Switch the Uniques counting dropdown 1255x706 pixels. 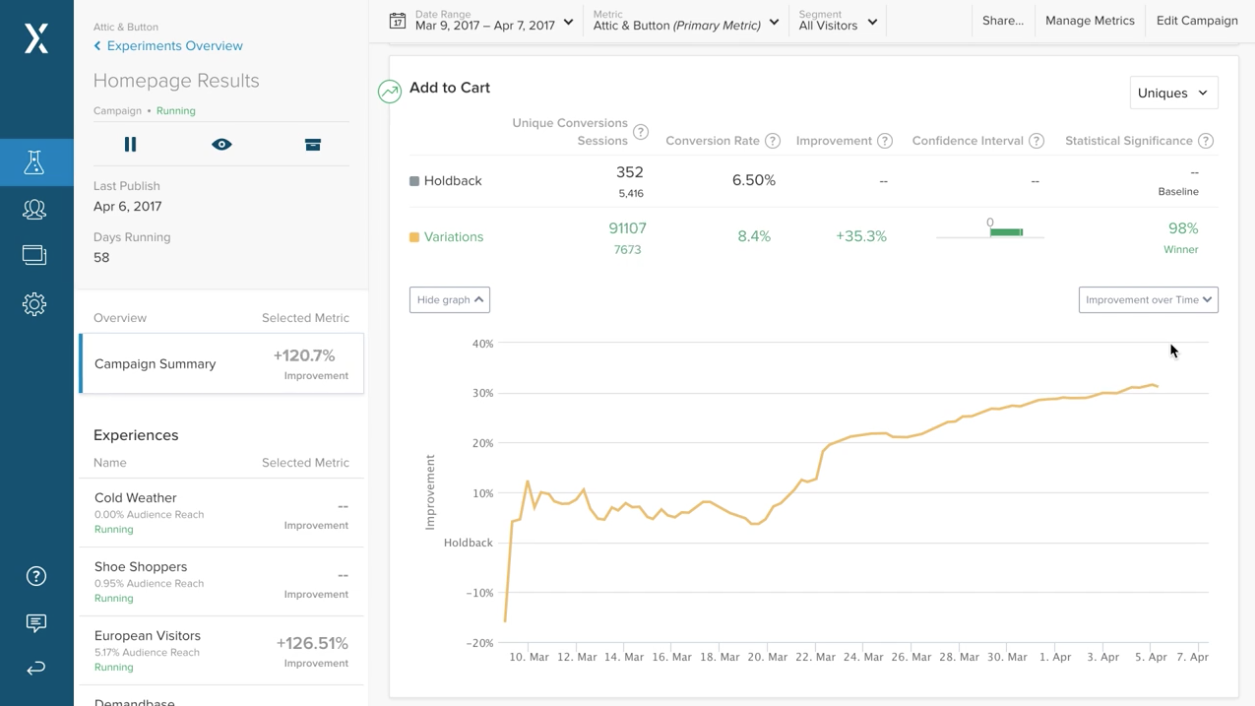tap(1173, 92)
